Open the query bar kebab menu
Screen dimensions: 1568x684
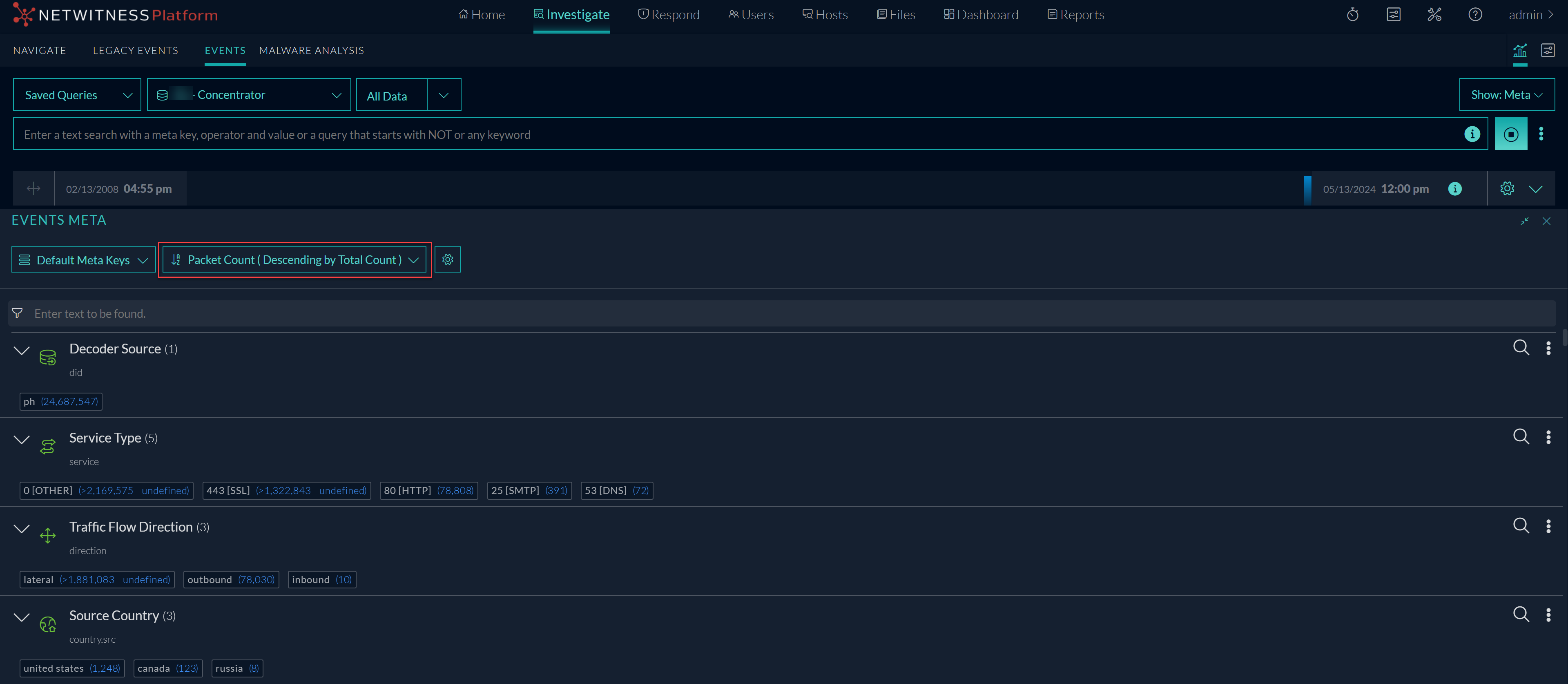tap(1541, 134)
